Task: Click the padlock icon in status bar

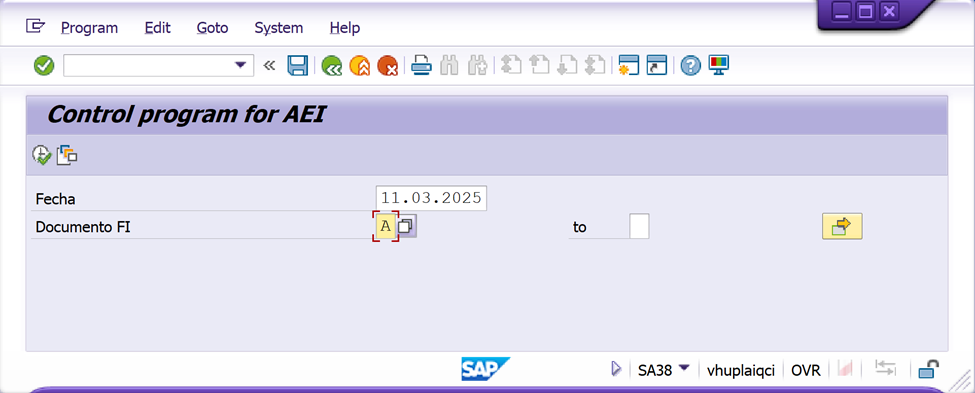Action: point(928,369)
